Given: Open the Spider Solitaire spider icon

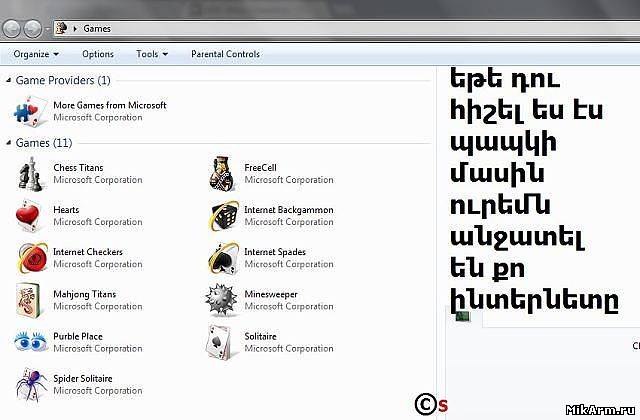Looking at the screenshot, I should pos(32,384).
